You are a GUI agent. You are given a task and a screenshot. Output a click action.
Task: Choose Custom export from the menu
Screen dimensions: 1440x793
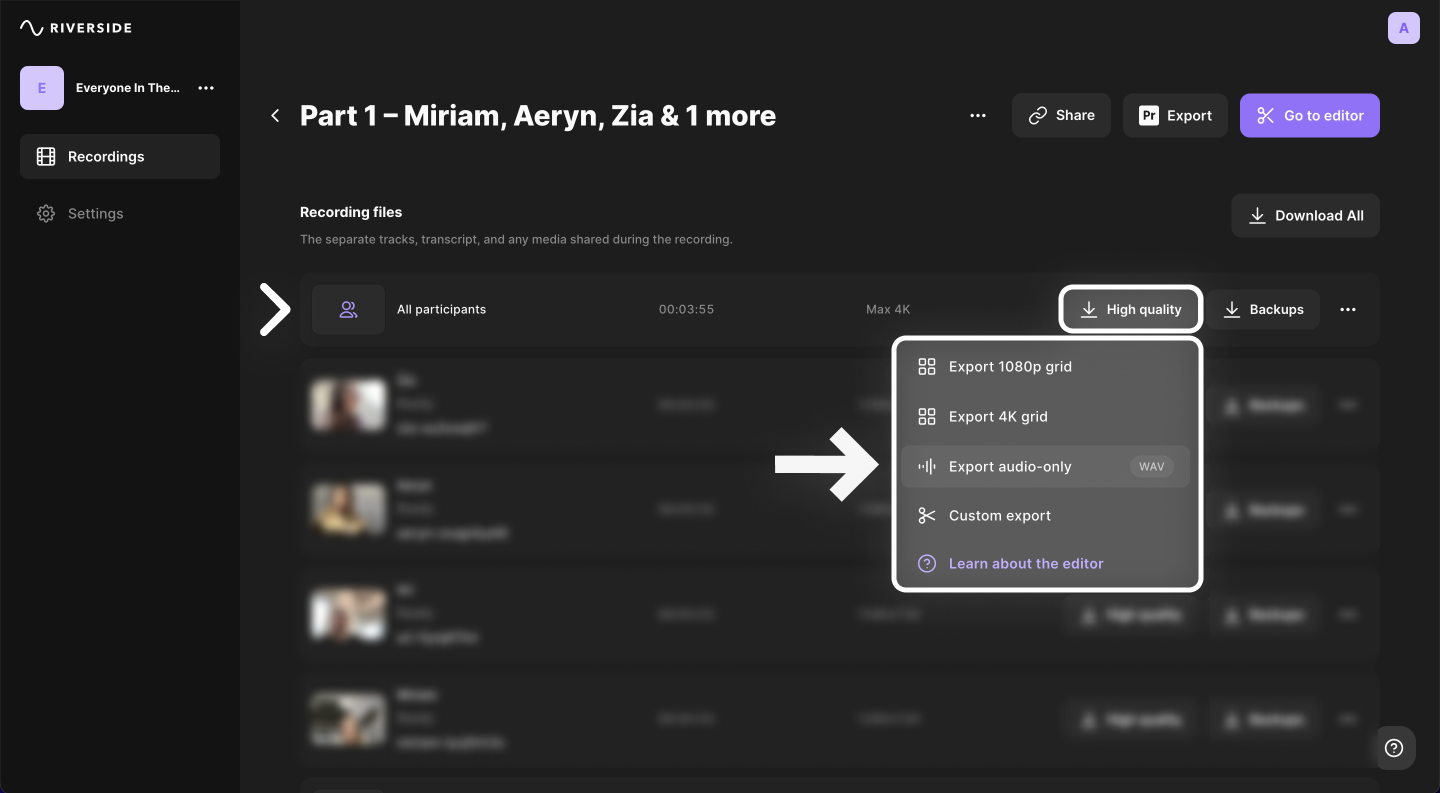(x=1000, y=516)
